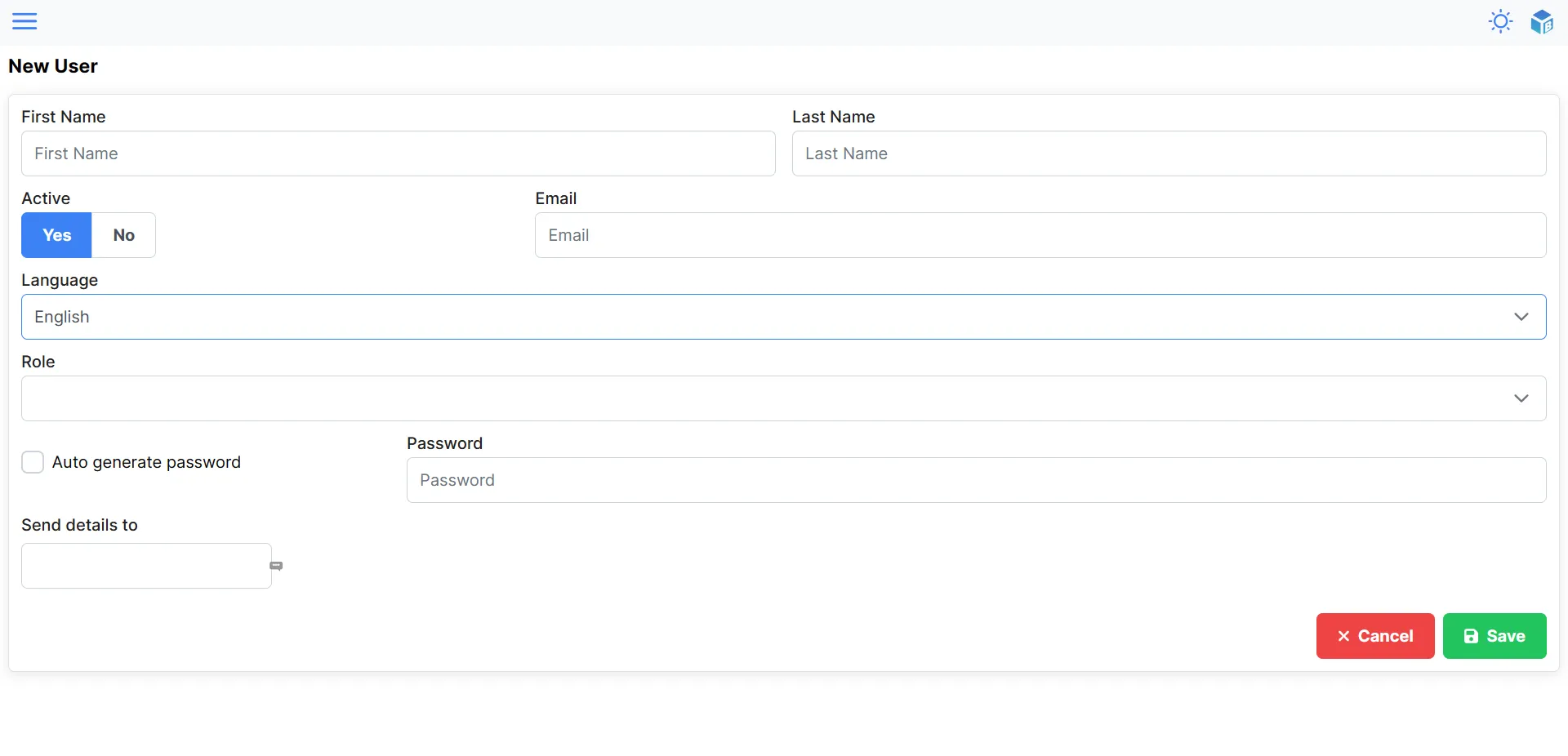Image resolution: width=1568 pixels, height=756 pixels.
Task: Focus the First Name text field
Action: [398, 153]
